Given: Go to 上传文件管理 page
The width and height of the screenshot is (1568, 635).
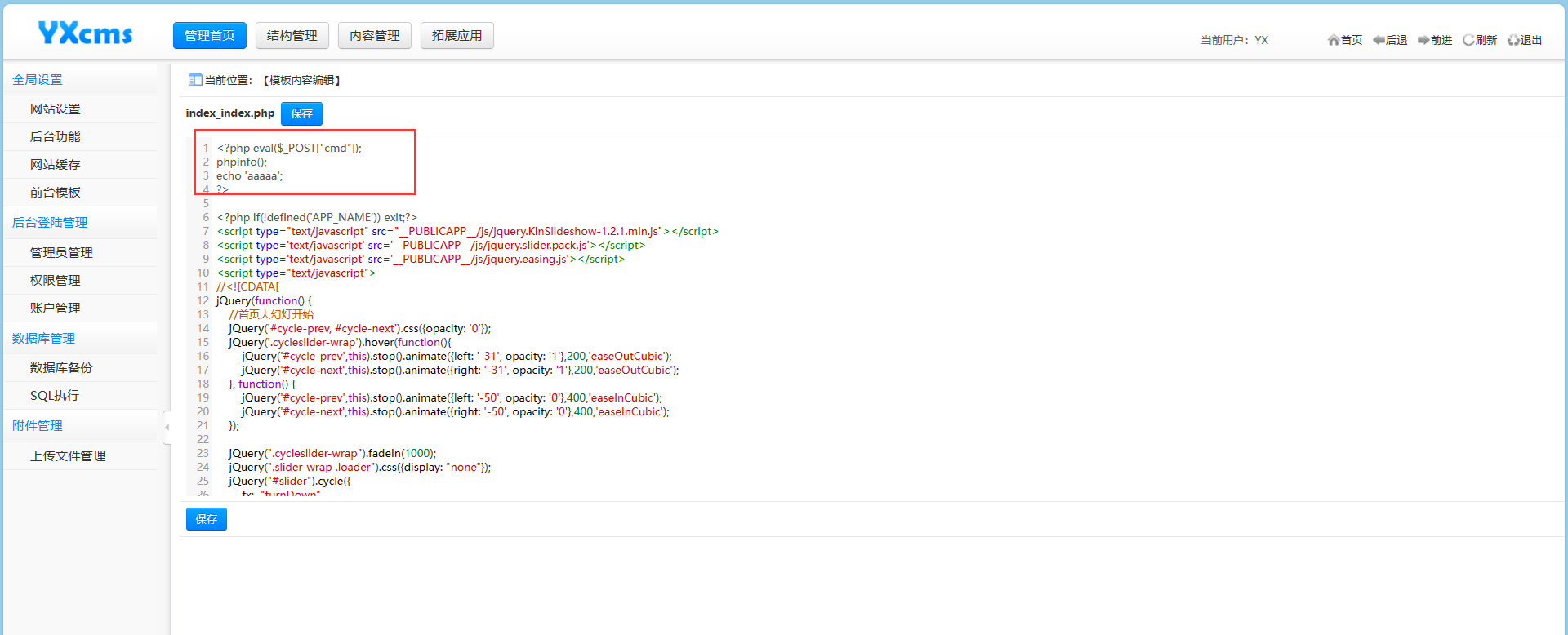Looking at the screenshot, I should point(68,456).
